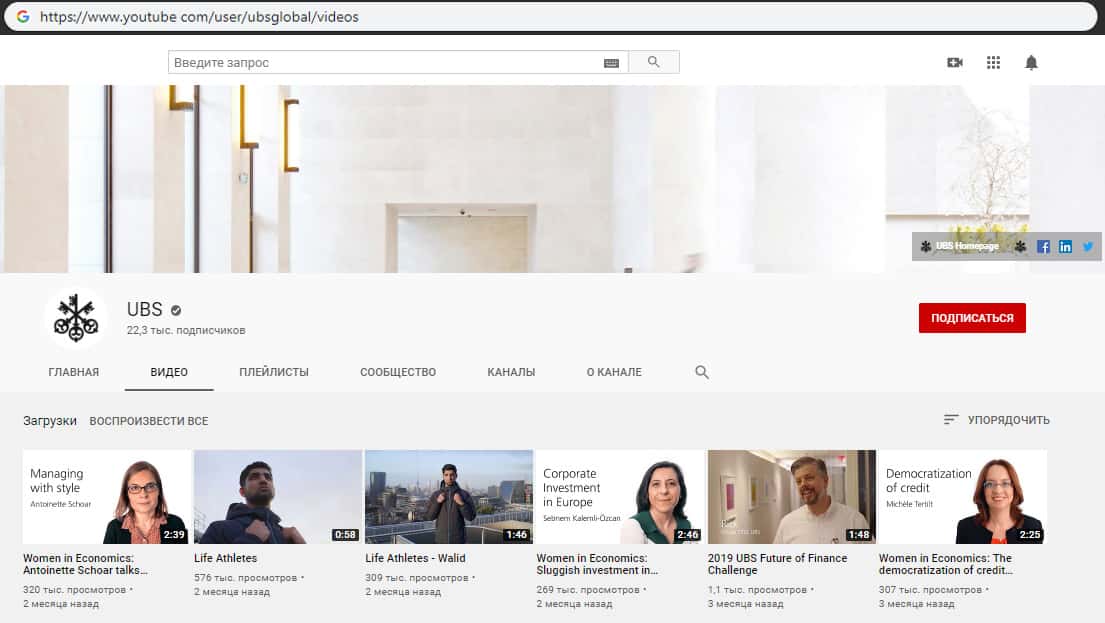The height and width of the screenshot is (623, 1105).
Task: Open the YouTube apps grid
Action: (993, 62)
